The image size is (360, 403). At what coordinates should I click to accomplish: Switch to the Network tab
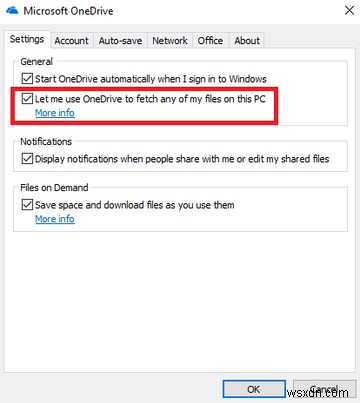coord(170,41)
